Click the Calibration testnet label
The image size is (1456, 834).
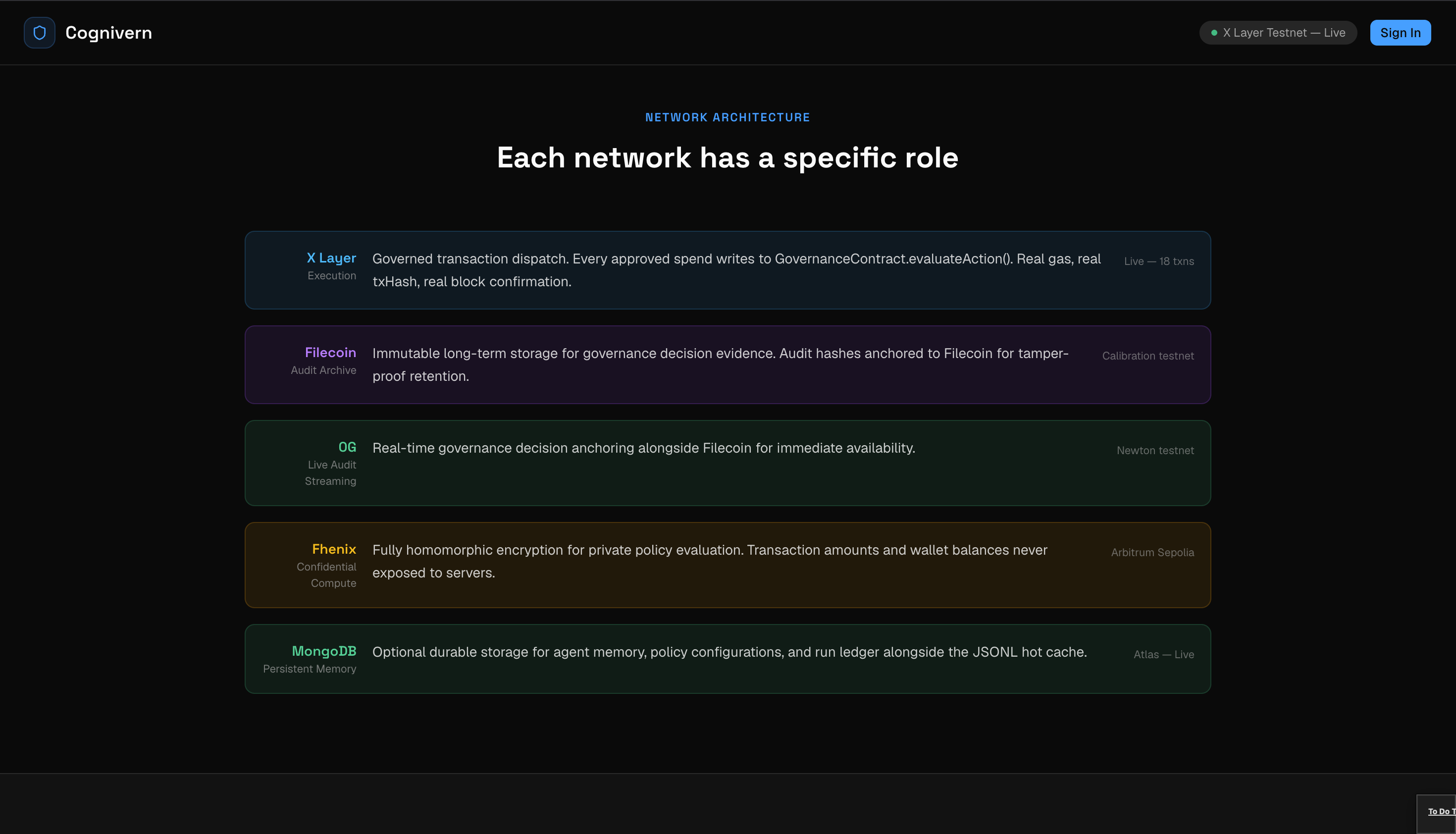[1148, 356]
